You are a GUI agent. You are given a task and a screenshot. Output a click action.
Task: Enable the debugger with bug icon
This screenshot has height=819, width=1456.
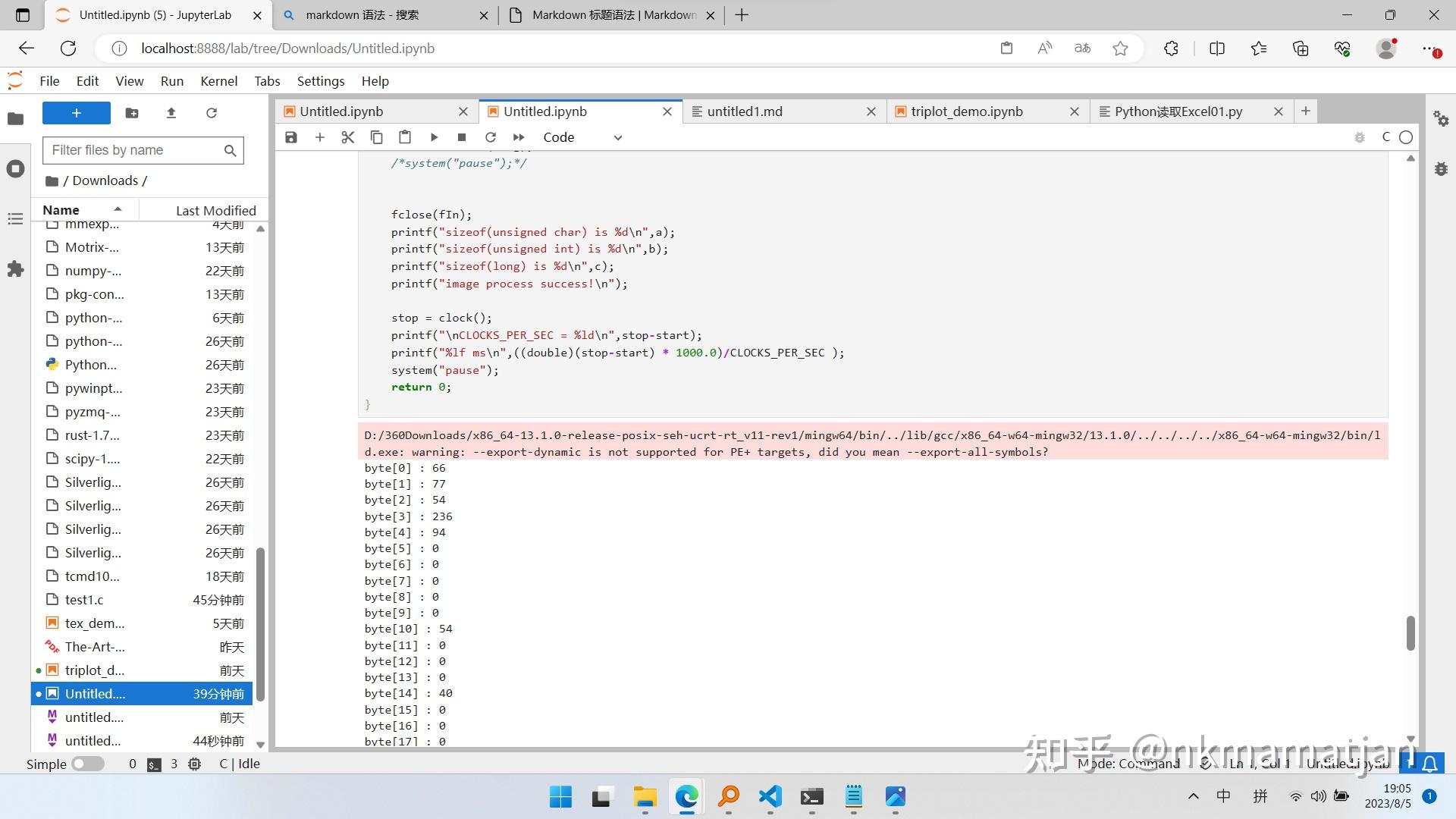tap(1358, 137)
